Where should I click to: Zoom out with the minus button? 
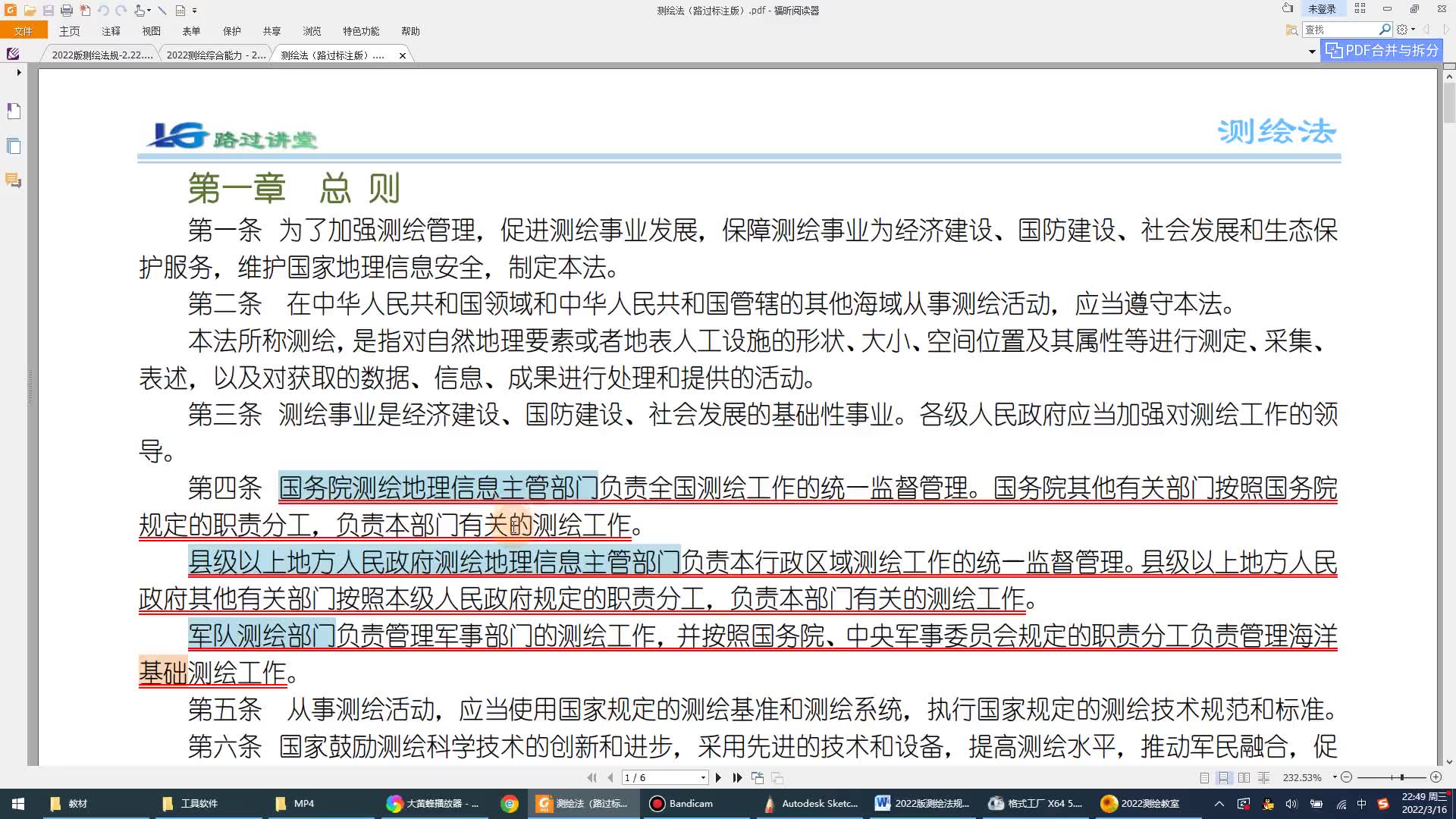[1347, 777]
